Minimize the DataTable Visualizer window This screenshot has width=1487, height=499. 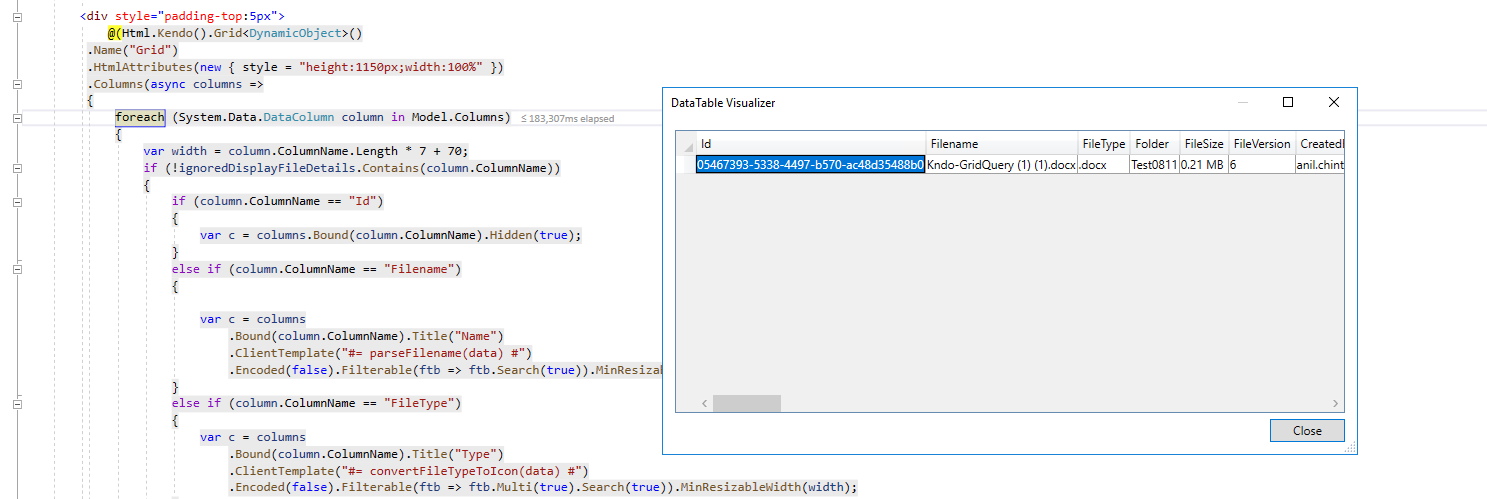tap(1243, 102)
